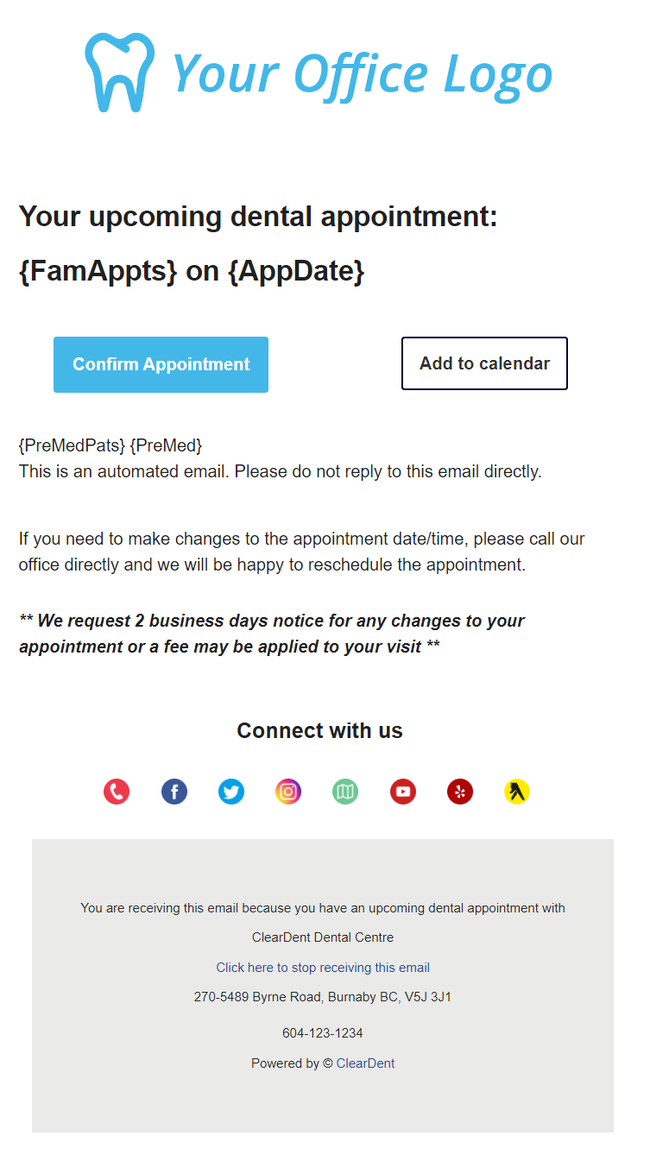Open the ClearDent link in footer

click(365, 1063)
